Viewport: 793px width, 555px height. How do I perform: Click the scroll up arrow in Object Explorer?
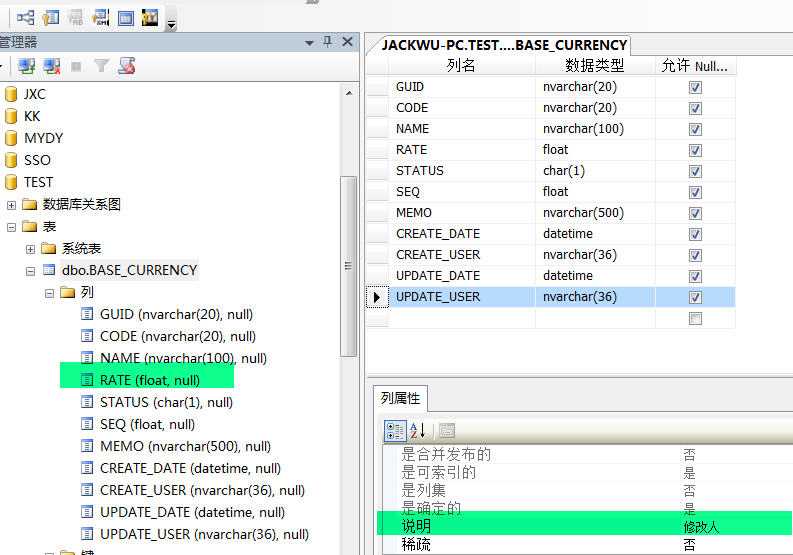coord(348,93)
